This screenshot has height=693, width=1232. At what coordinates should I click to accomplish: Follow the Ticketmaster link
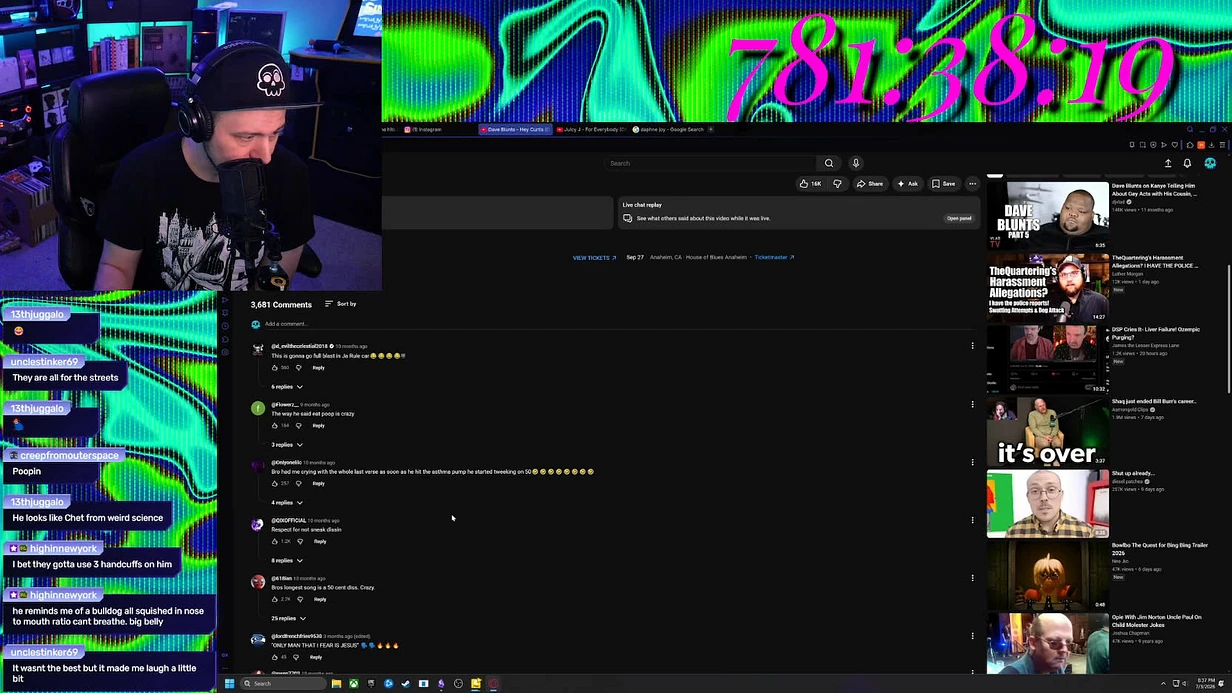pos(774,257)
